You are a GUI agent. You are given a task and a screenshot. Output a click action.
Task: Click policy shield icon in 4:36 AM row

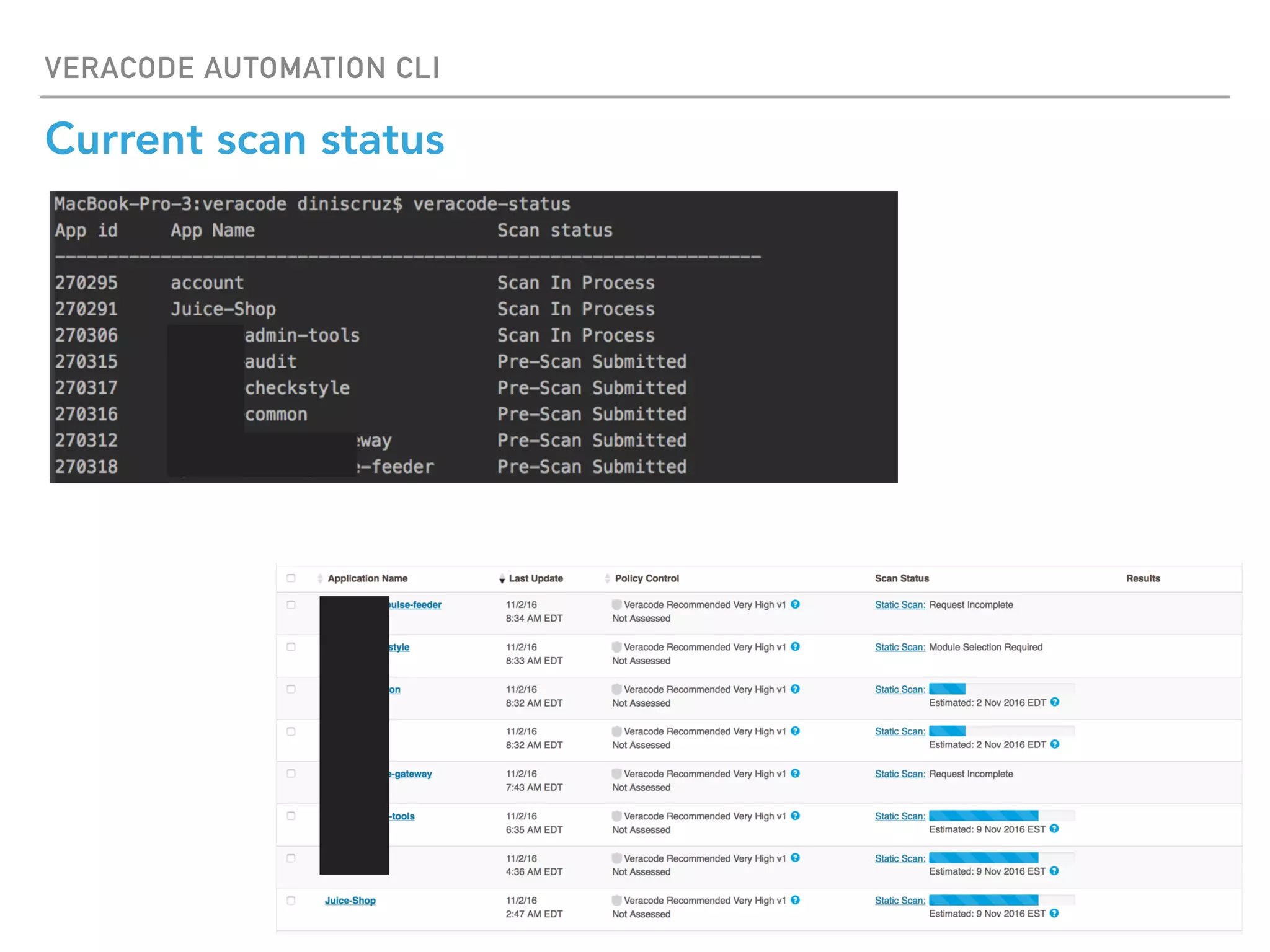click(x=616, y=858)
